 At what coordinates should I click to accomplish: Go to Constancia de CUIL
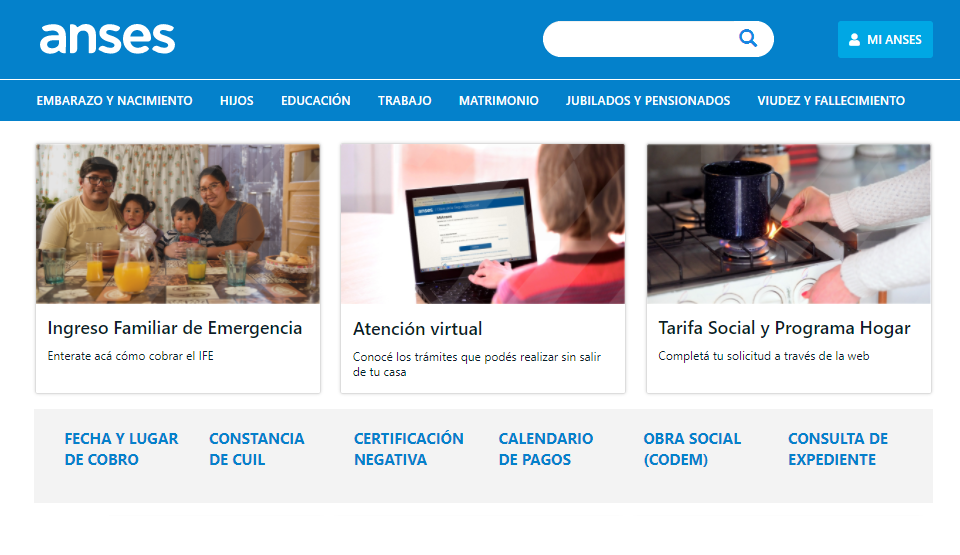pos(257,449)
